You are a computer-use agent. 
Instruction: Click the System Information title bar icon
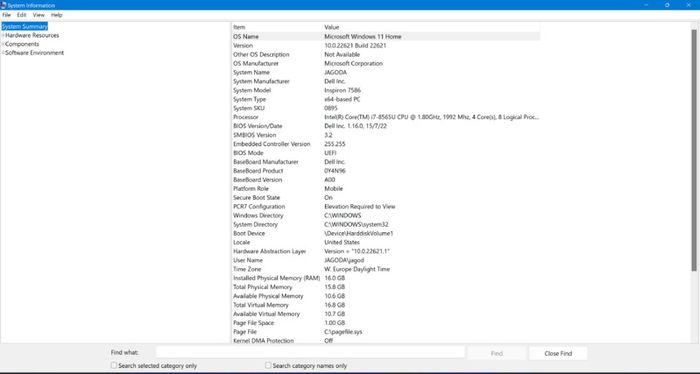pos(3,5)
